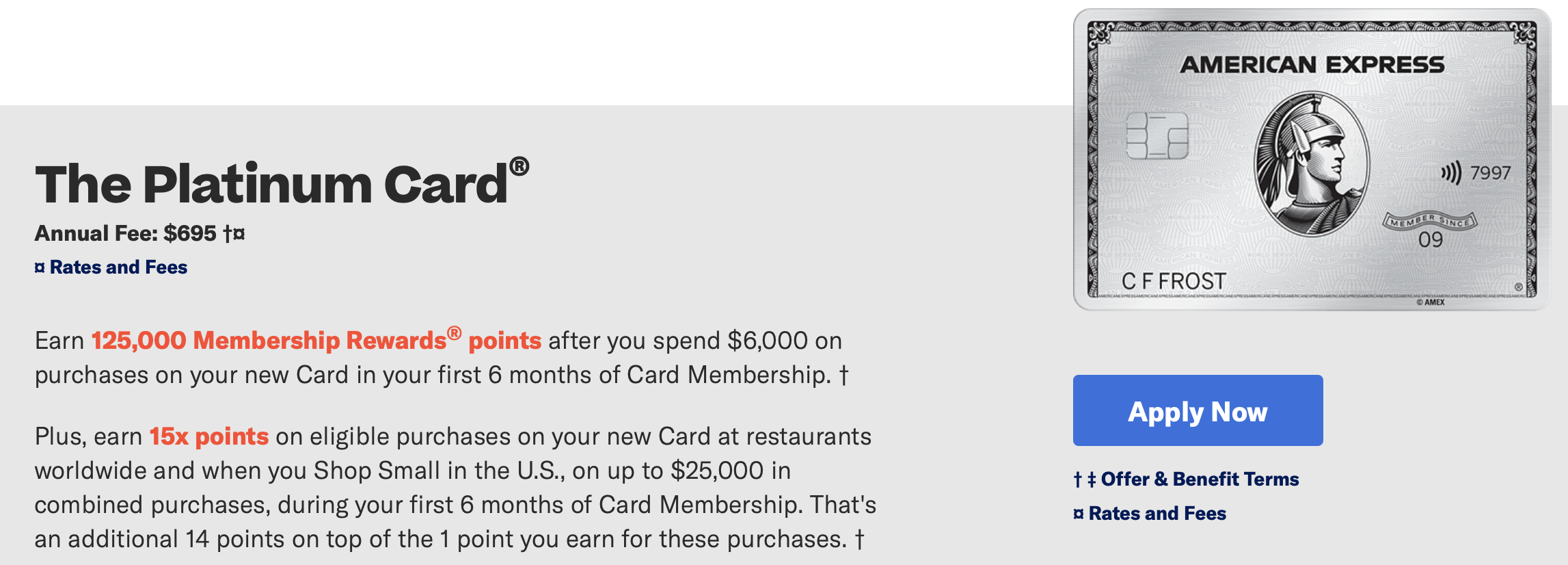Click the orange 125,000 Membership Rewards points text
The image size is (1568, 565).
click(x=316, y=339)
